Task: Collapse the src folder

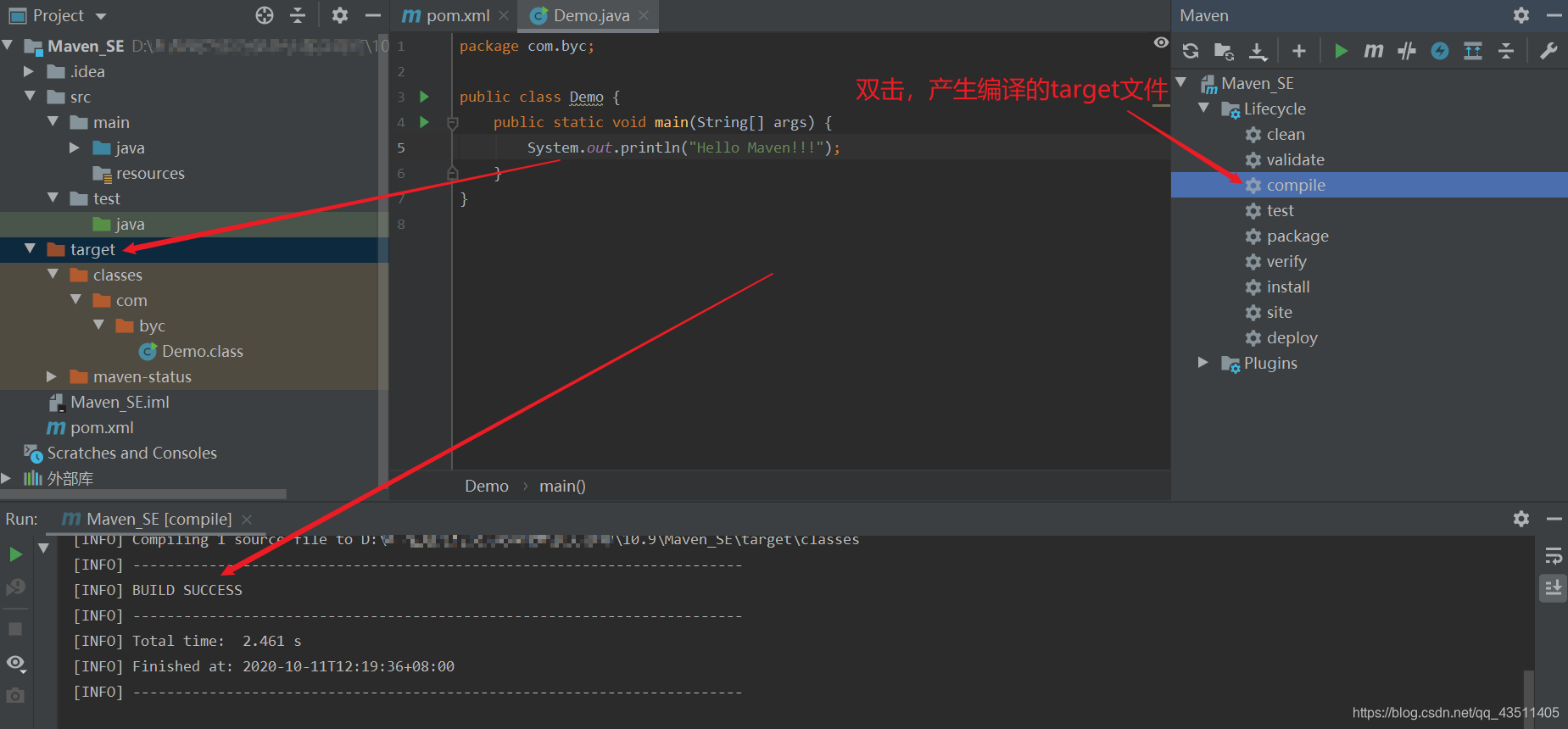Action: tap(30, 97)
